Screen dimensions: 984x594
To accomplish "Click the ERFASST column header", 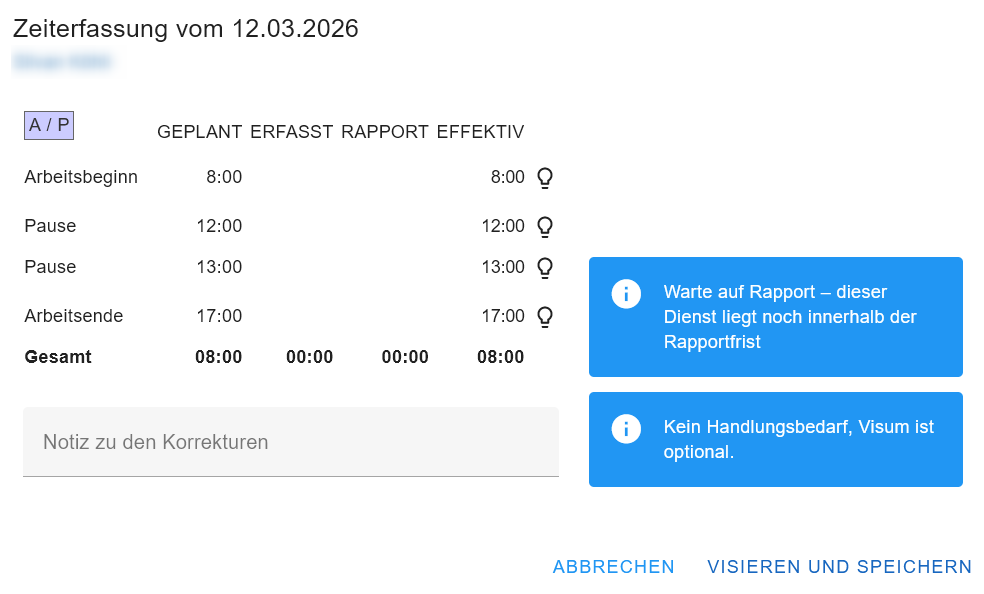I will coord(291,132).
